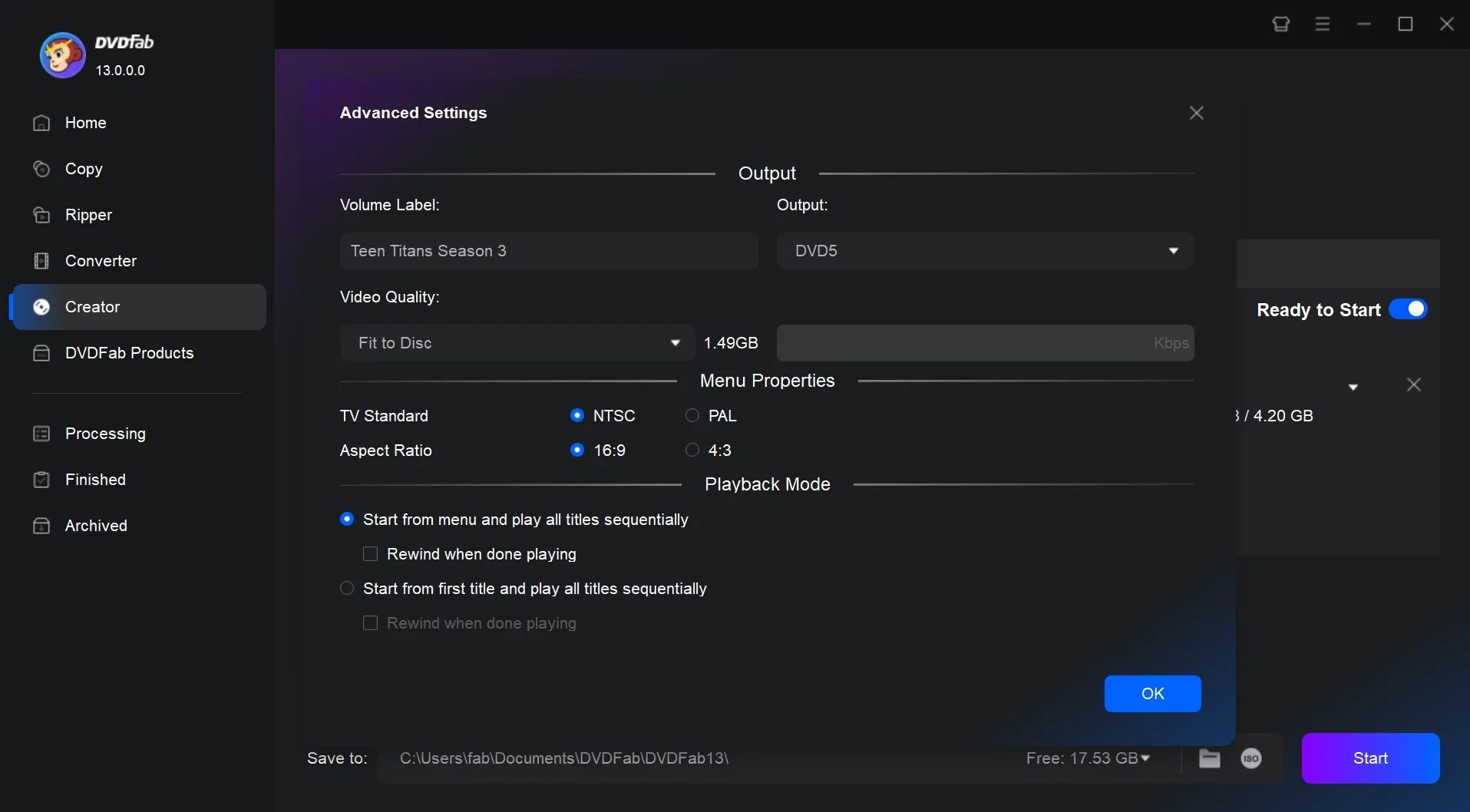1470x812 pixels.
Task: Open the Home section in sidebar
Action: 84,123
